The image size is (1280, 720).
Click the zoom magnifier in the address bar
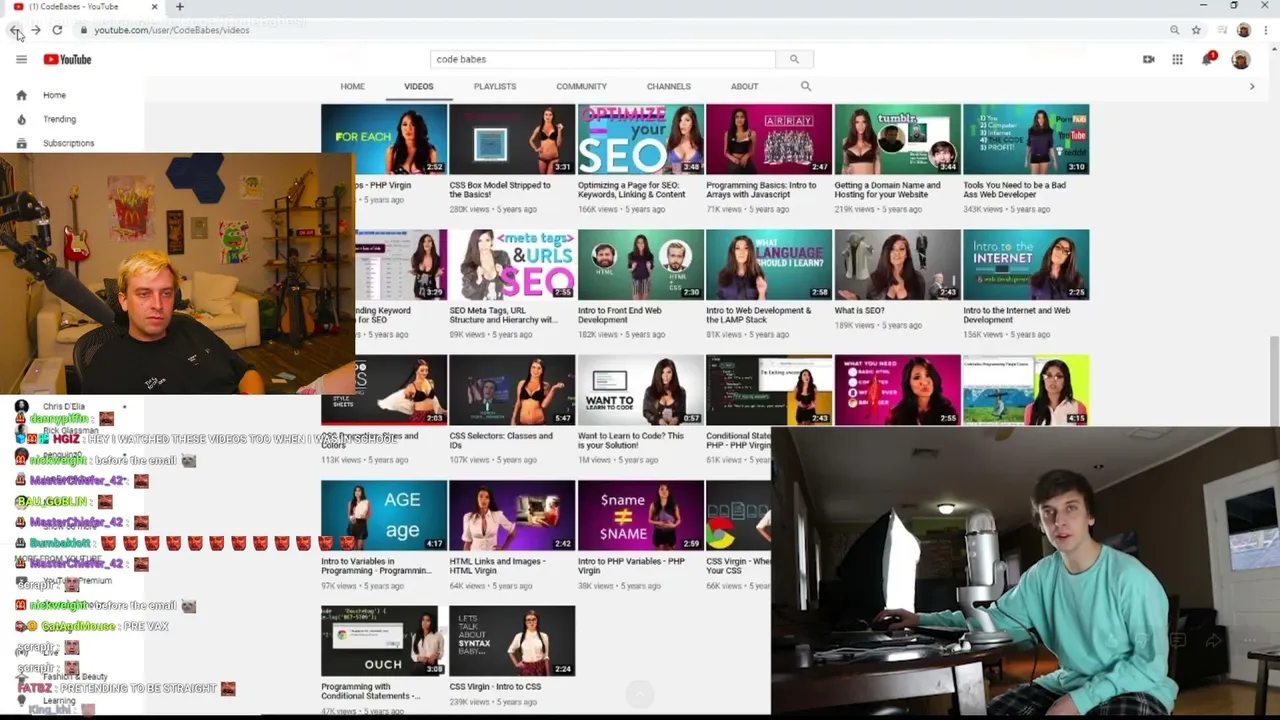1175,31
